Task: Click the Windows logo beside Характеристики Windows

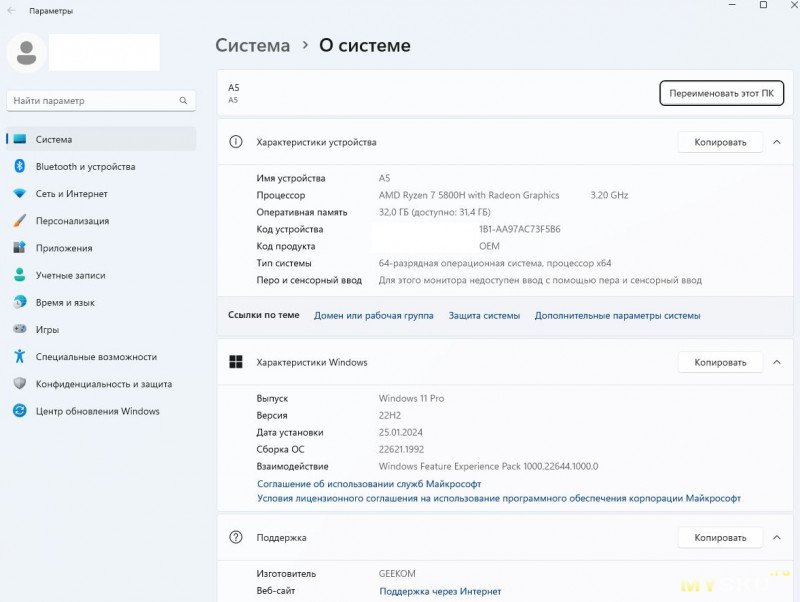Action: [236, 362]
